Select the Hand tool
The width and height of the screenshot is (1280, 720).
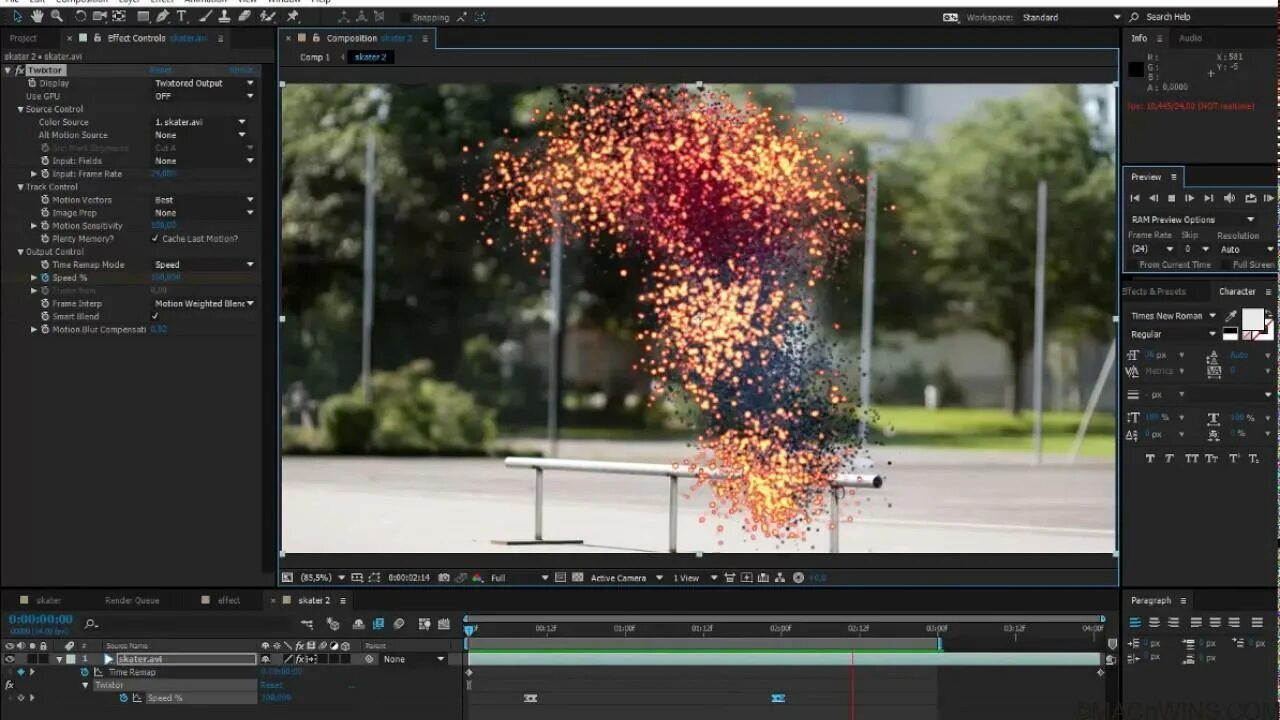(37, 16)
